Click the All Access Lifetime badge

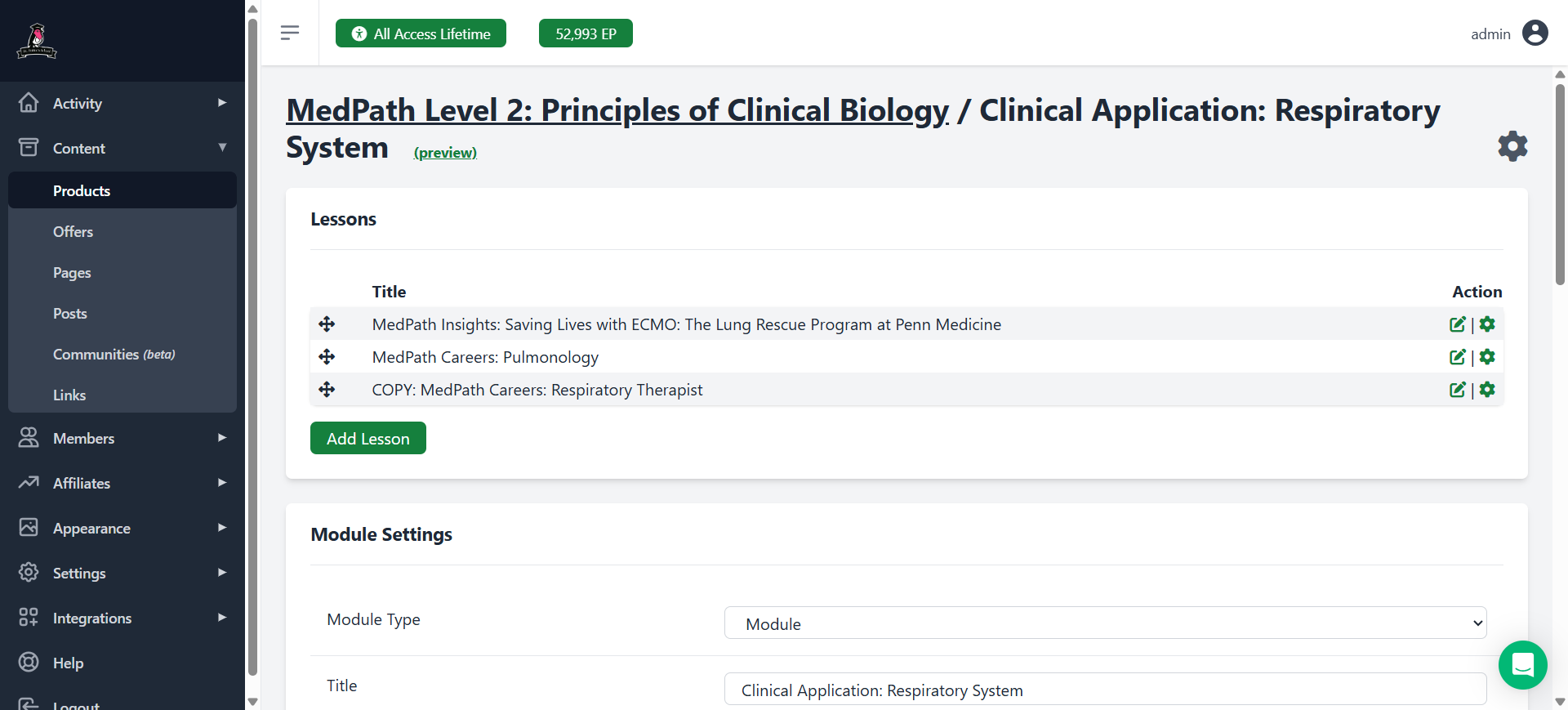point(421,33)
